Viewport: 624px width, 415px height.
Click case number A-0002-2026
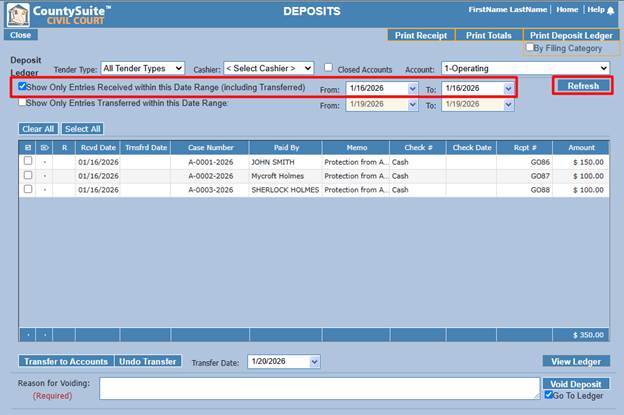(211, 176)
